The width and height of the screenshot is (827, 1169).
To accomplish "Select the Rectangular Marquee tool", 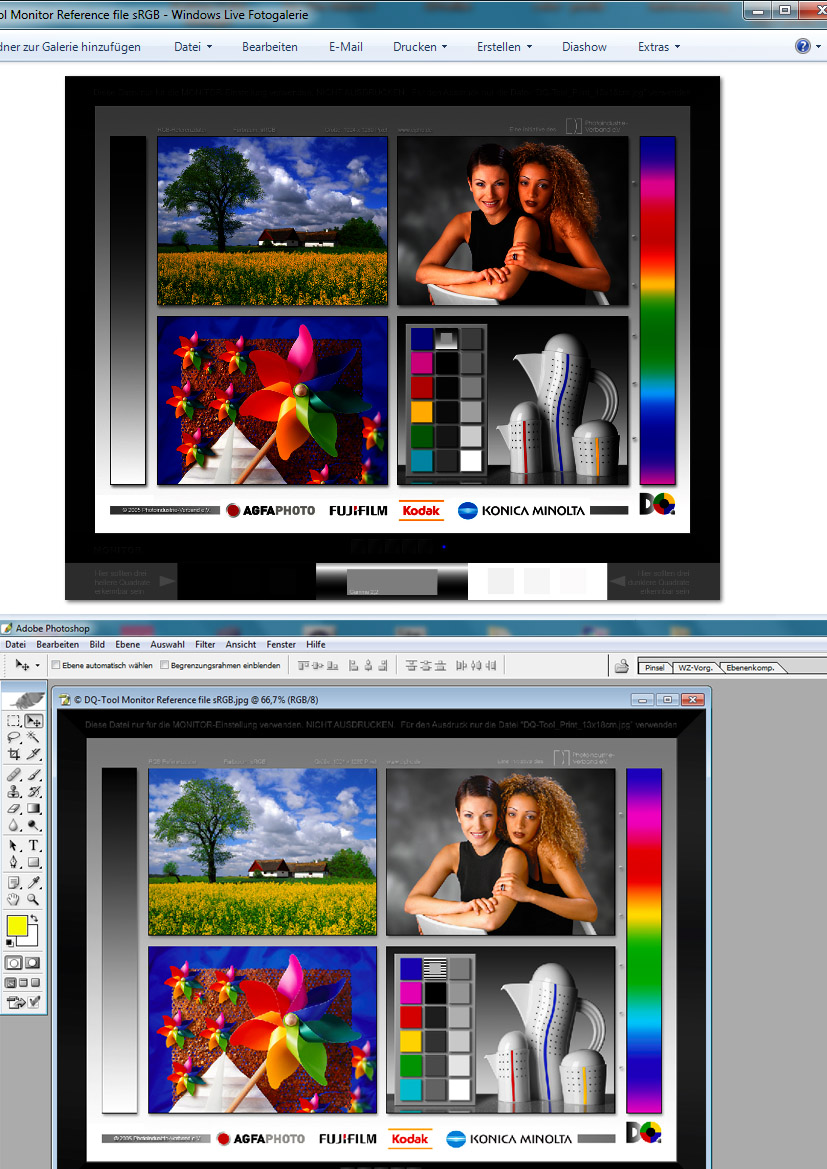I will pyautogui.click(x=13, y=721).
